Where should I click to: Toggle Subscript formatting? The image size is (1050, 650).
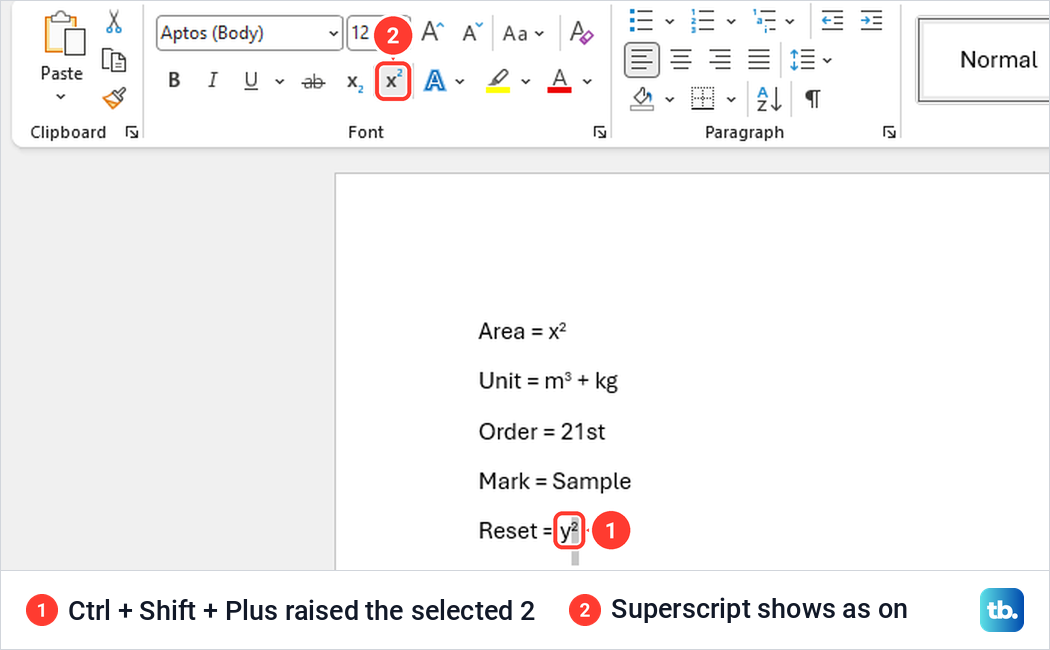pyautogui.click(x=355, y=82)
